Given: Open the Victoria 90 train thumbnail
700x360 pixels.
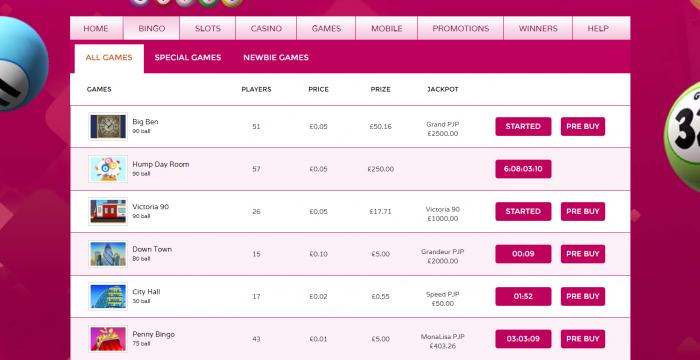Looking at the screenshot, I should click(x=108, y=211).
